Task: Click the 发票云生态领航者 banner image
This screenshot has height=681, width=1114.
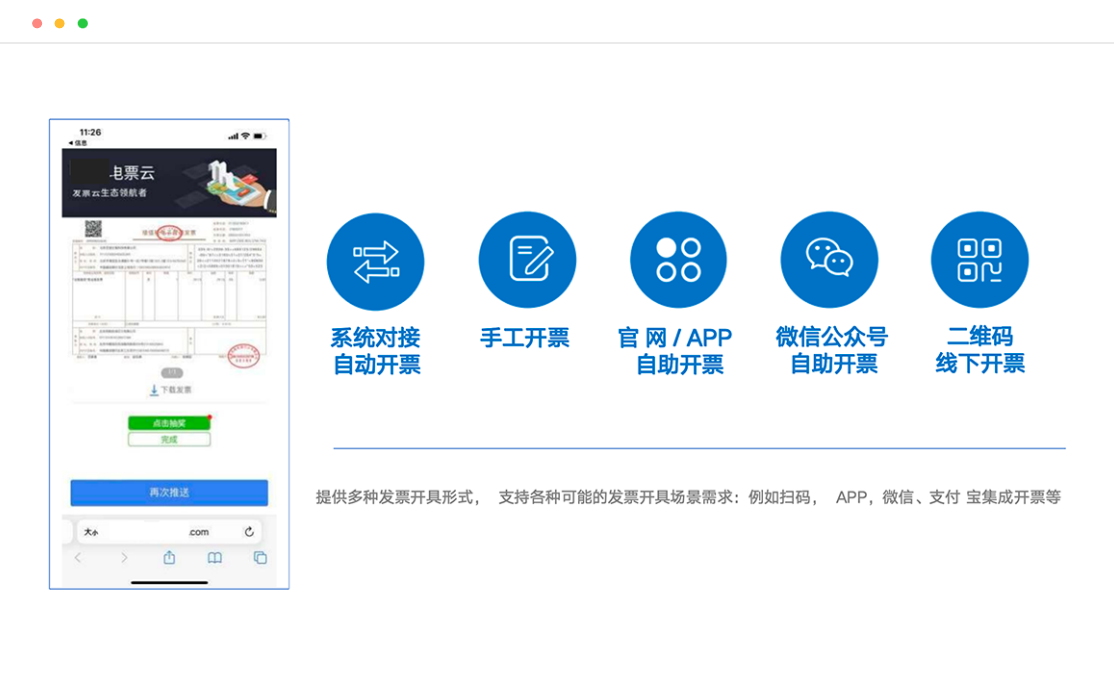Action: click(x=169, y=182)
